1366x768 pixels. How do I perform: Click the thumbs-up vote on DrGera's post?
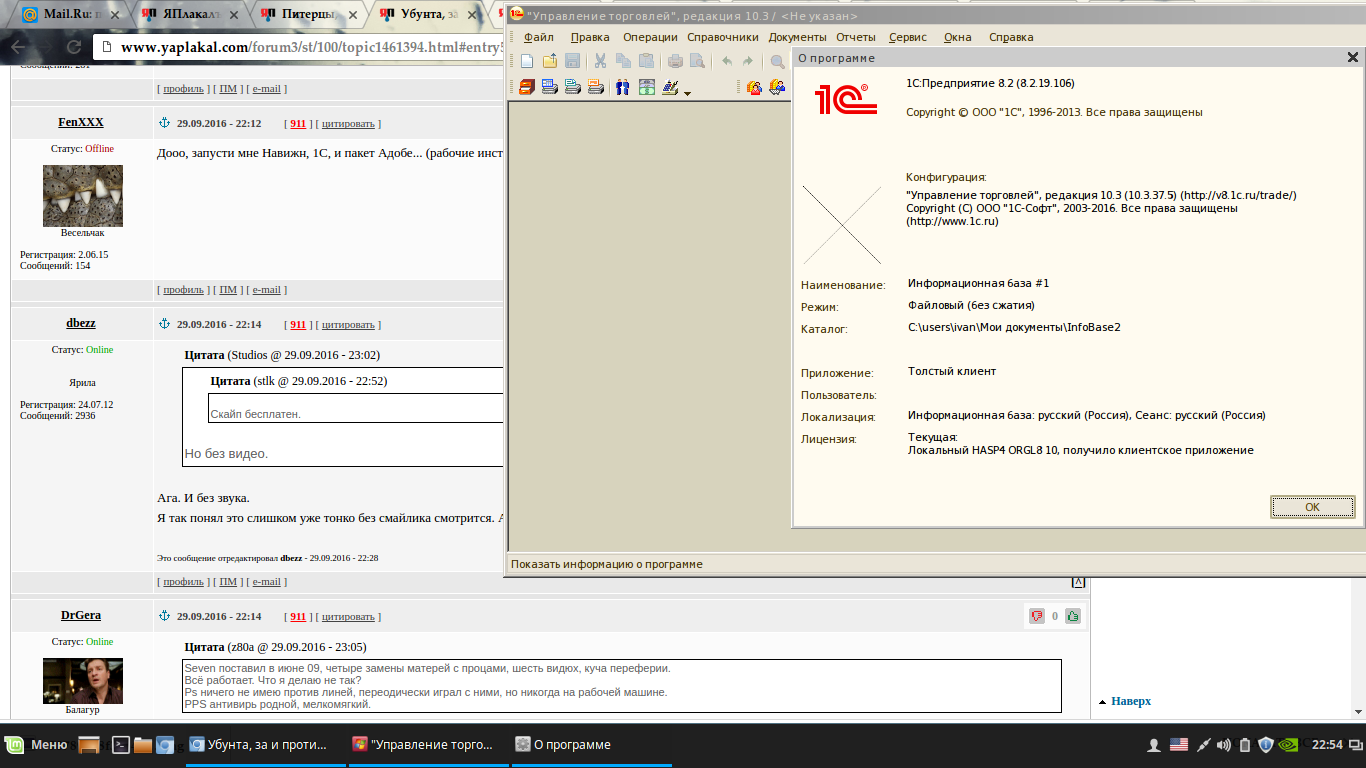[x=1073, y=616]
